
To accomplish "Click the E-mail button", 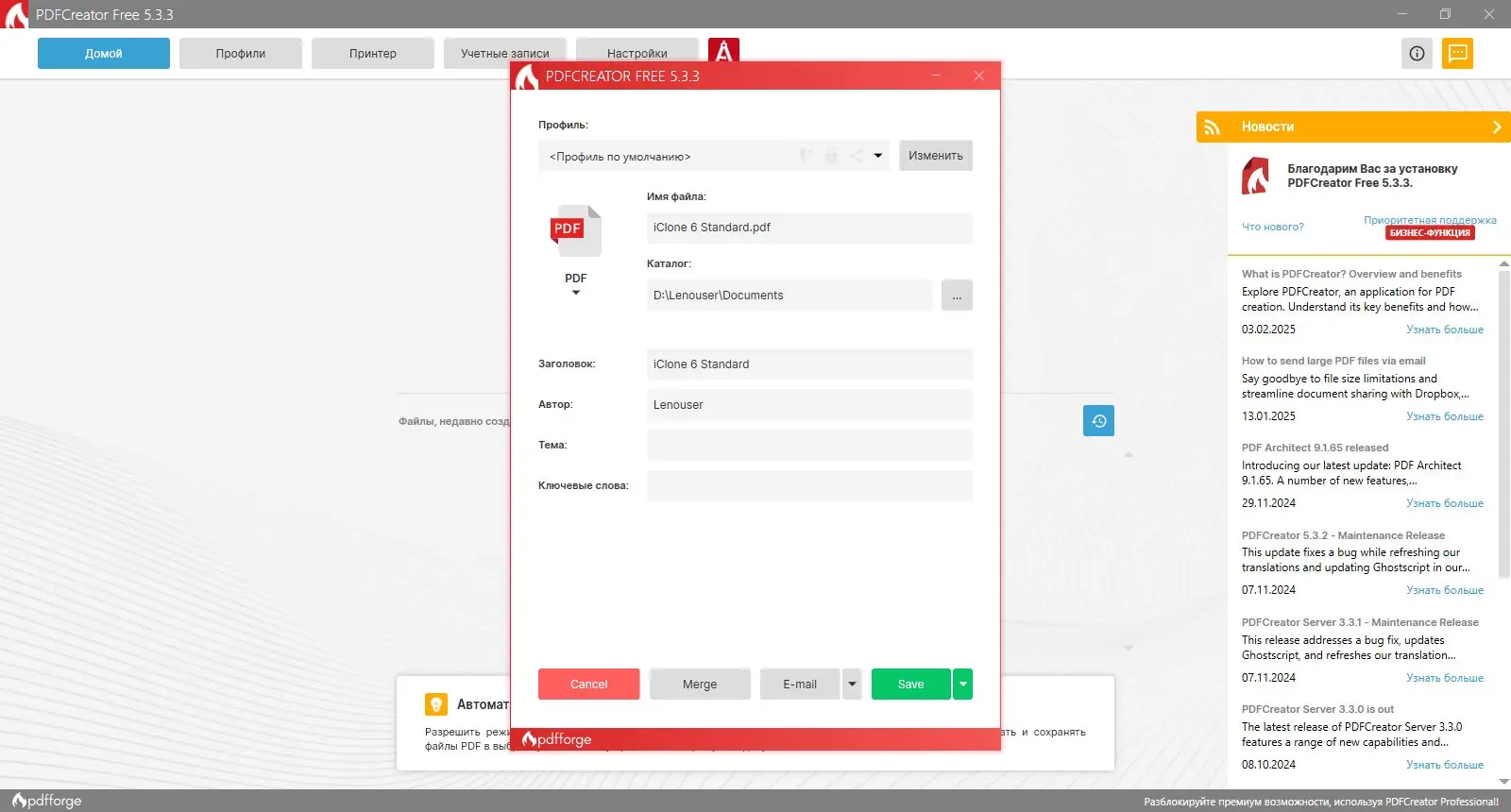I will click(800, 684).
